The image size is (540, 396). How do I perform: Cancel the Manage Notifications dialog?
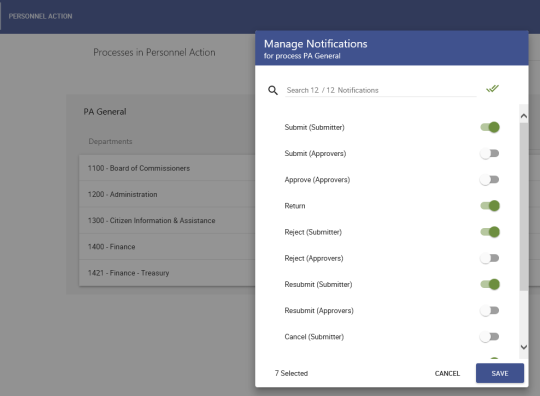(x=447, y=374)
